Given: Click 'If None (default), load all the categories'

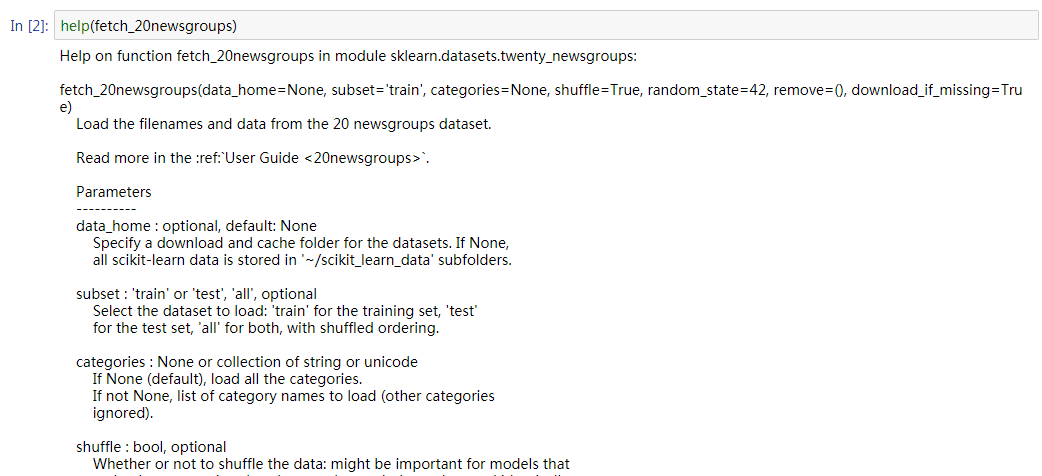Looking at the screenshot, I should pyautogui.click(x=227, y=379).
